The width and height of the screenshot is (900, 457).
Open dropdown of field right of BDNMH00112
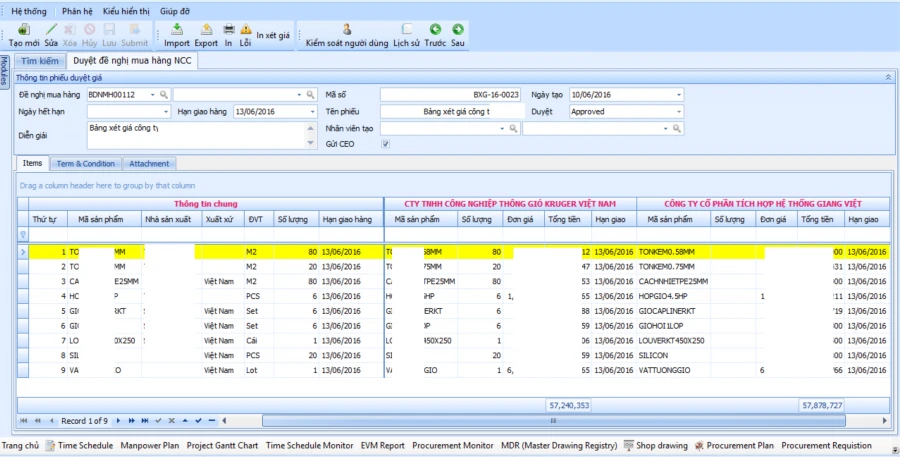[x=299, y=95]
